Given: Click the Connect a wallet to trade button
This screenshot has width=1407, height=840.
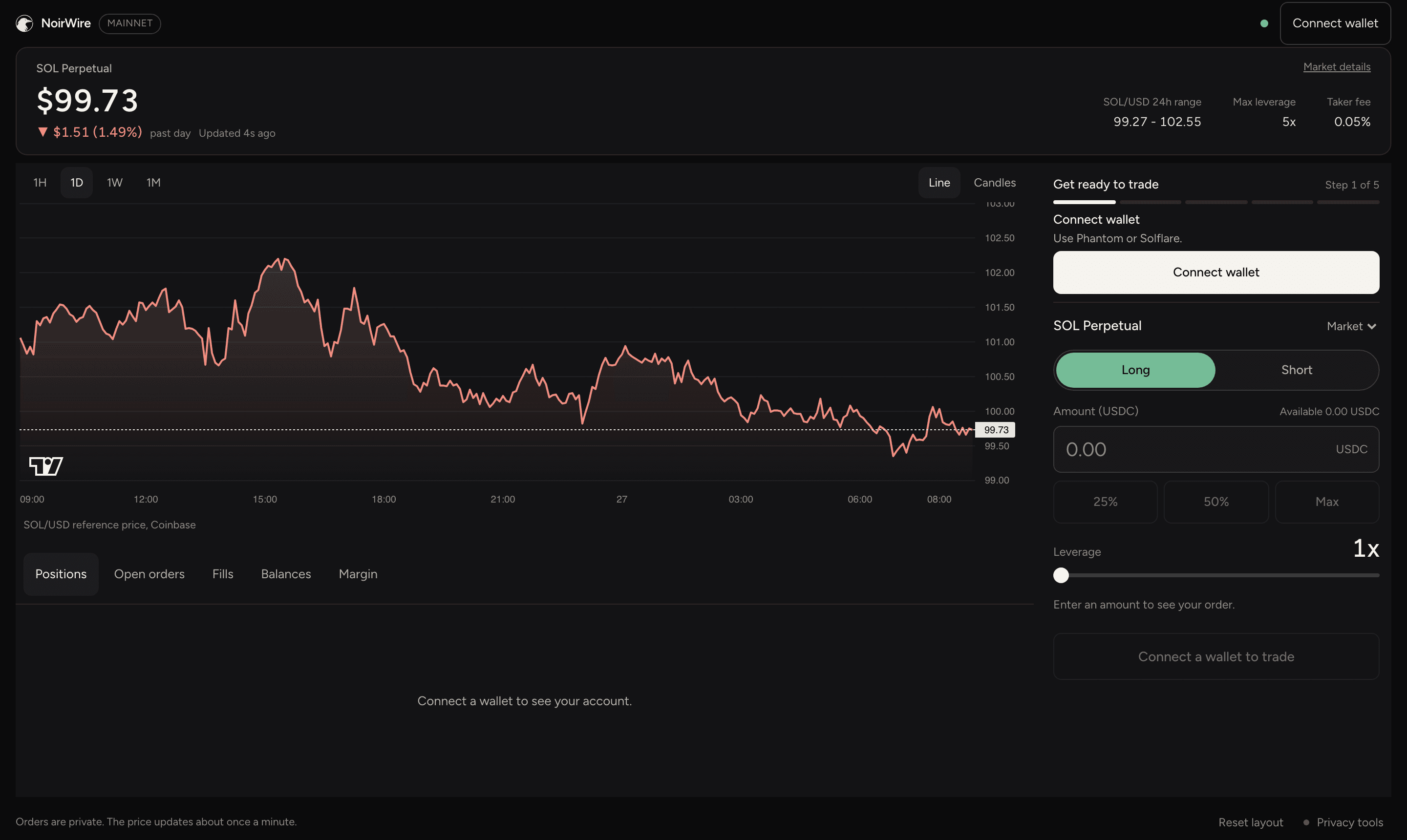Looking at the screenshot, I should pyautogui.click(x=1215, y=656).
